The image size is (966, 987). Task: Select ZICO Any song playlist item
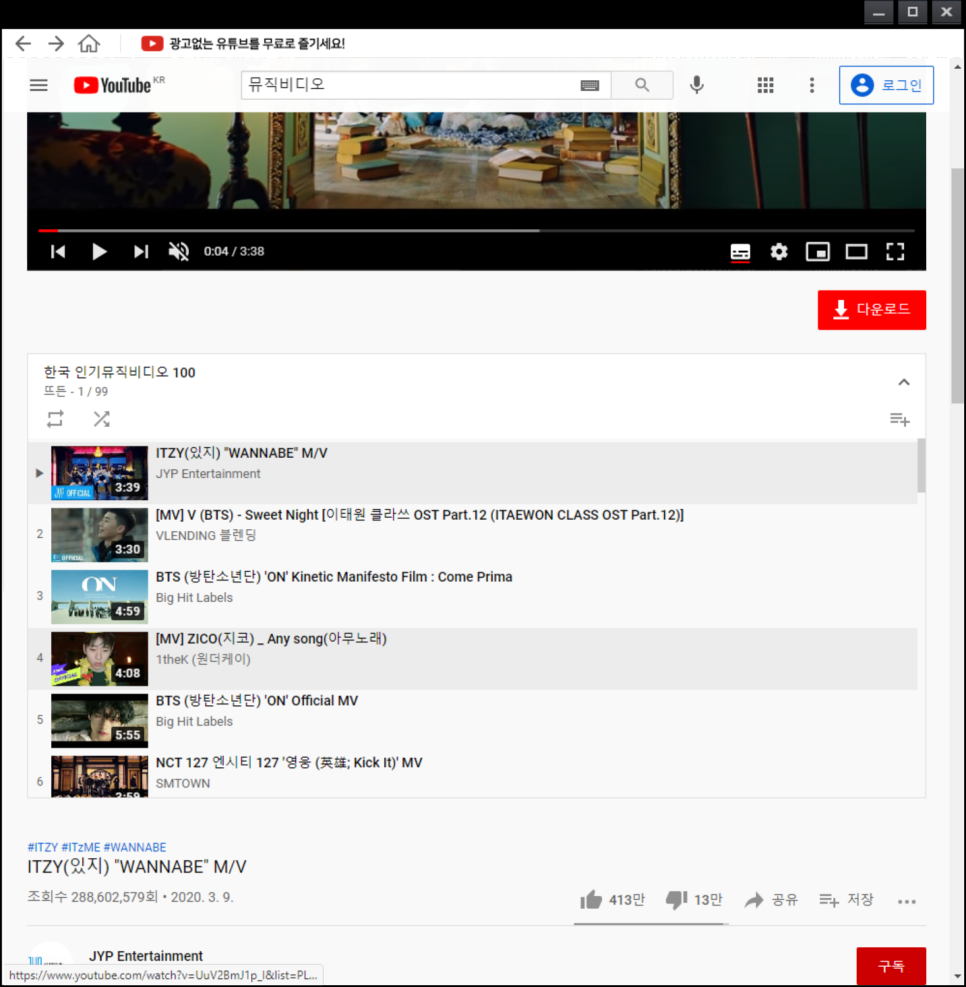coord(472,658)
